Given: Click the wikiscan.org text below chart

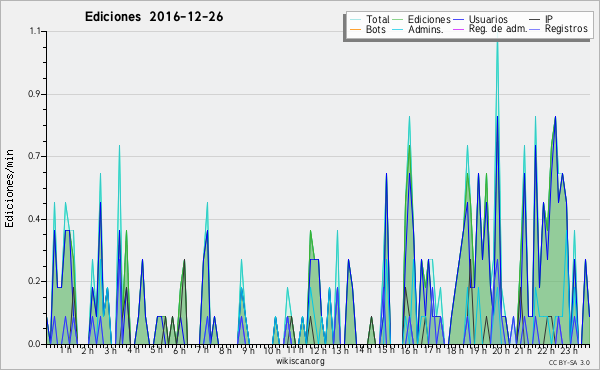Looking at the screenshot, I should (300, 361).
